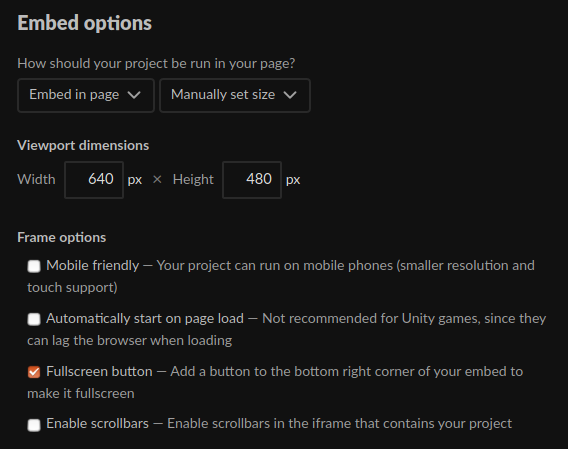
Task: Click the "Frame options" heading
Action: (62, 238)
